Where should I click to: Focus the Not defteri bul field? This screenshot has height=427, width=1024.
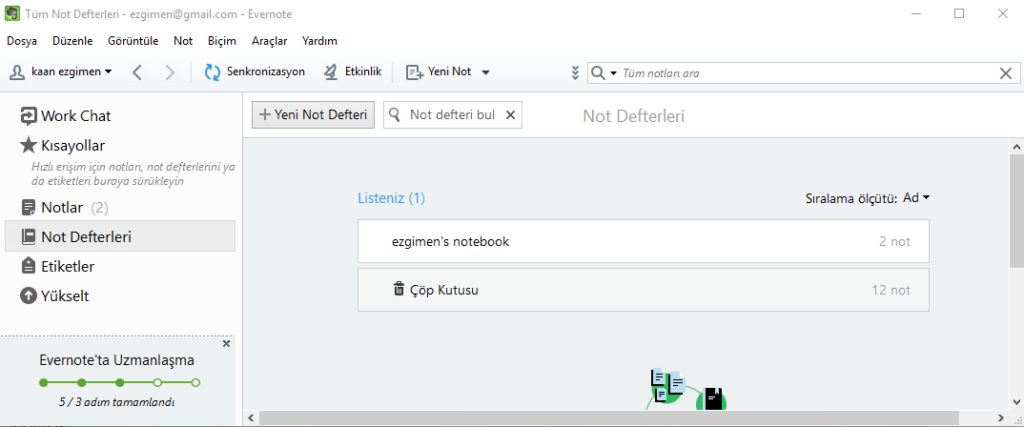click(x=452, y=115)
